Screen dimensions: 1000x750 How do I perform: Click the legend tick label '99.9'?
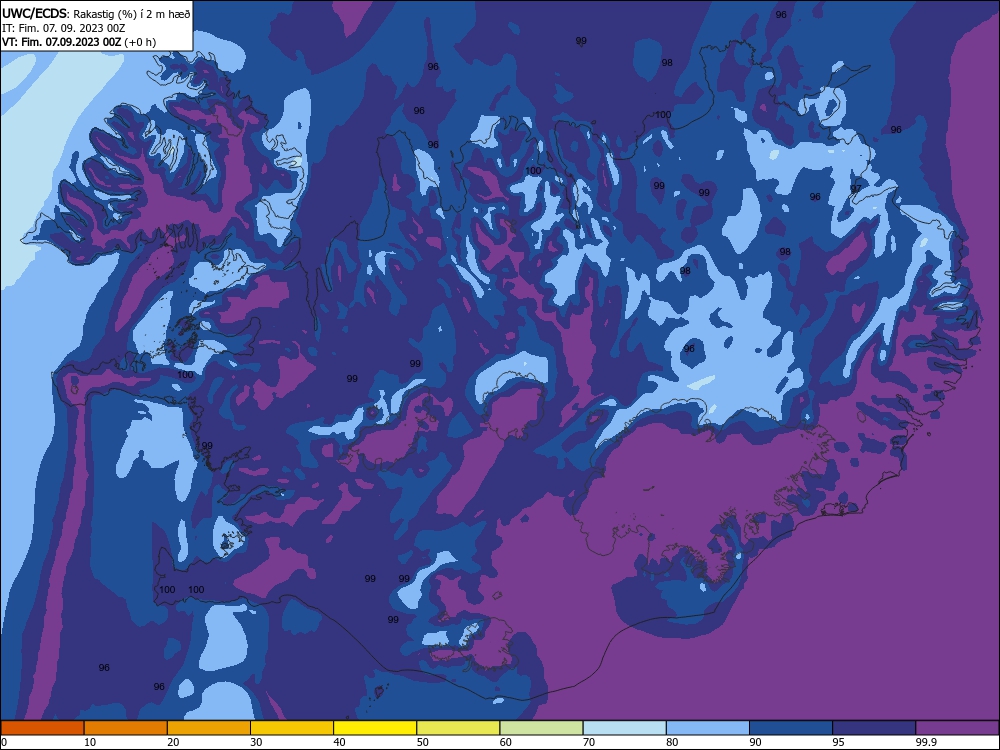(926, 742)
